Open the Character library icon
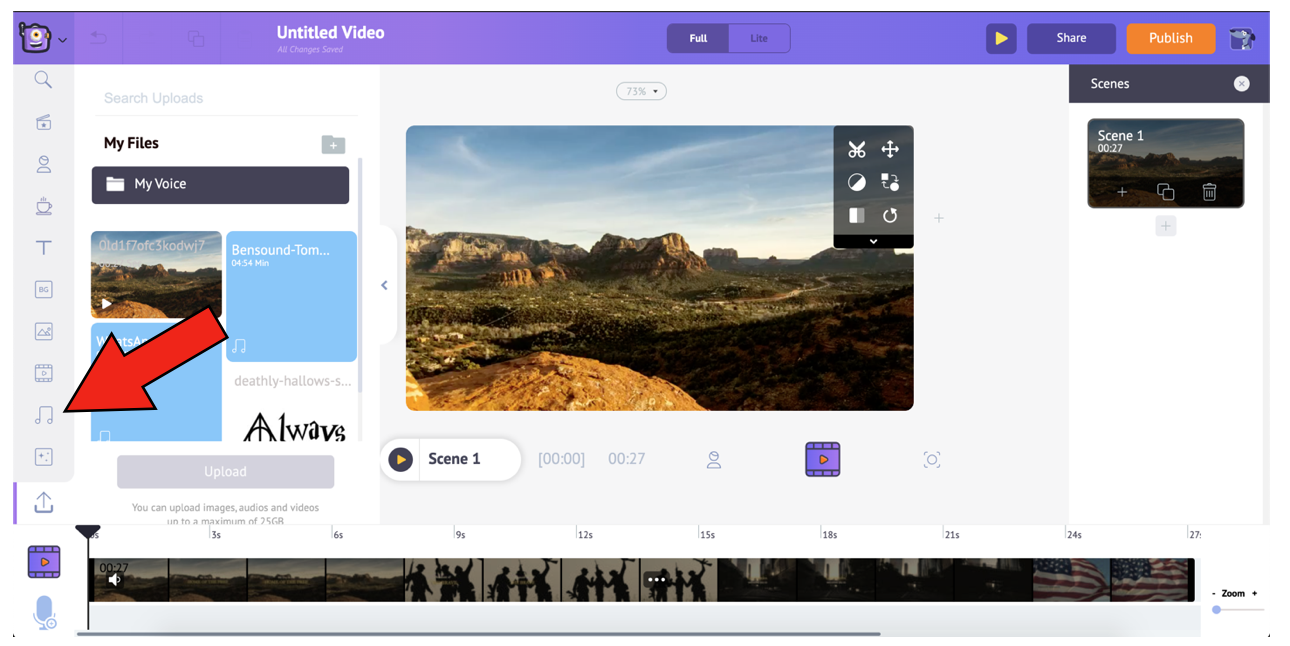This screenshot has width=1290, height=646. tap(44, 165)
